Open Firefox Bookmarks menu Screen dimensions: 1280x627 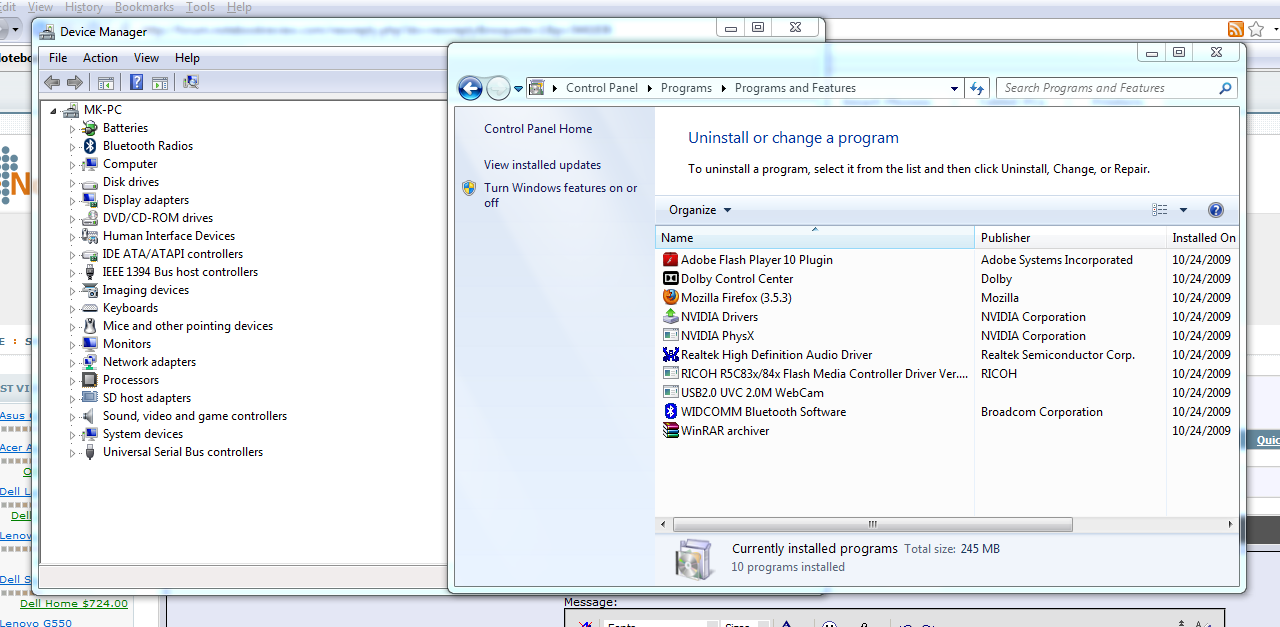(x=144, y=7)
